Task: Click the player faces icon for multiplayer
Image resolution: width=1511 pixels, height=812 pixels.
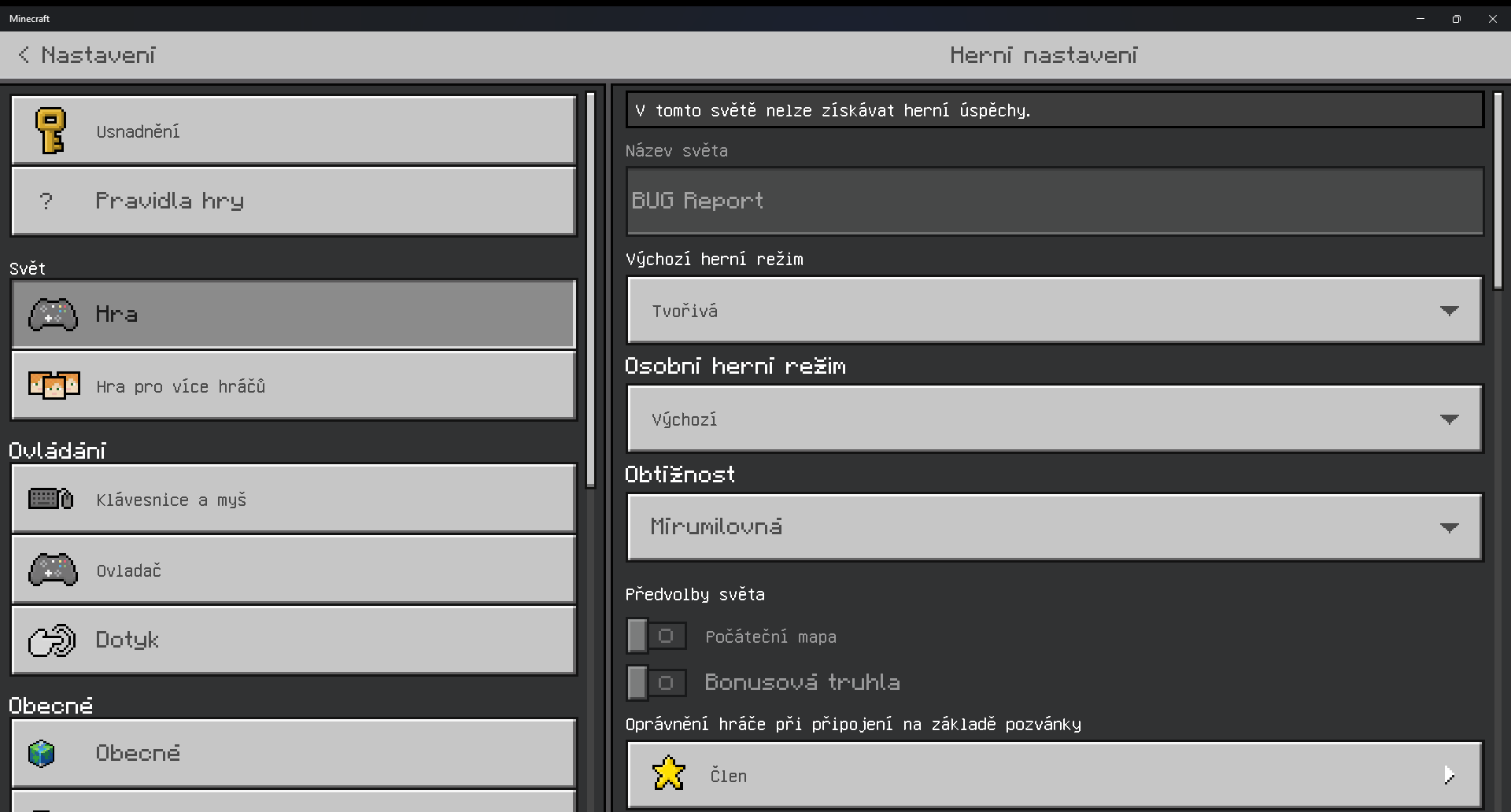Action: pos(54,386)
